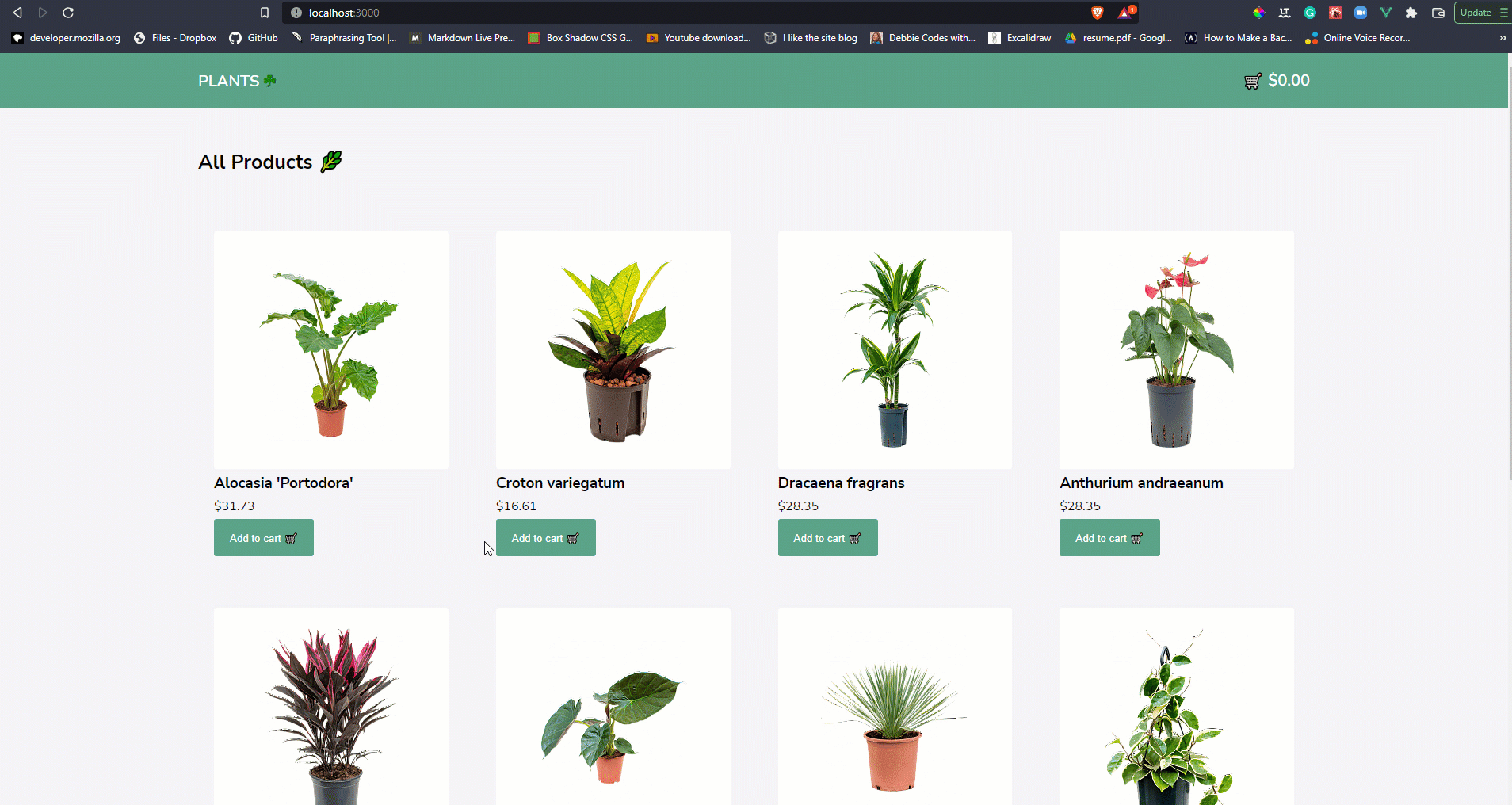Open the Online Voice Recorder bookmark
1512x805 pixels.
tap(1357, 38)
